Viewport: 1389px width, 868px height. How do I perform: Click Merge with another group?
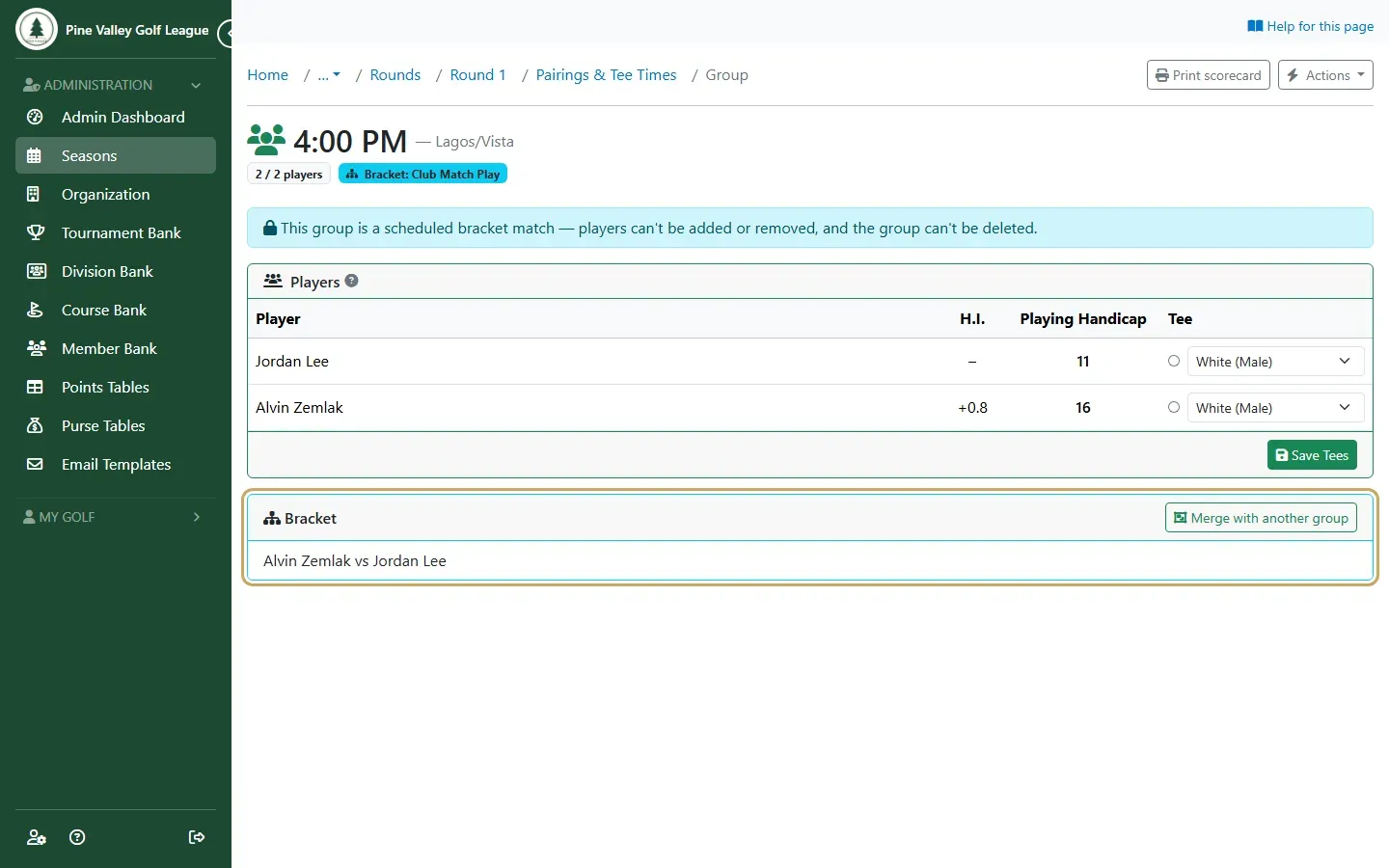(1261, 518)
